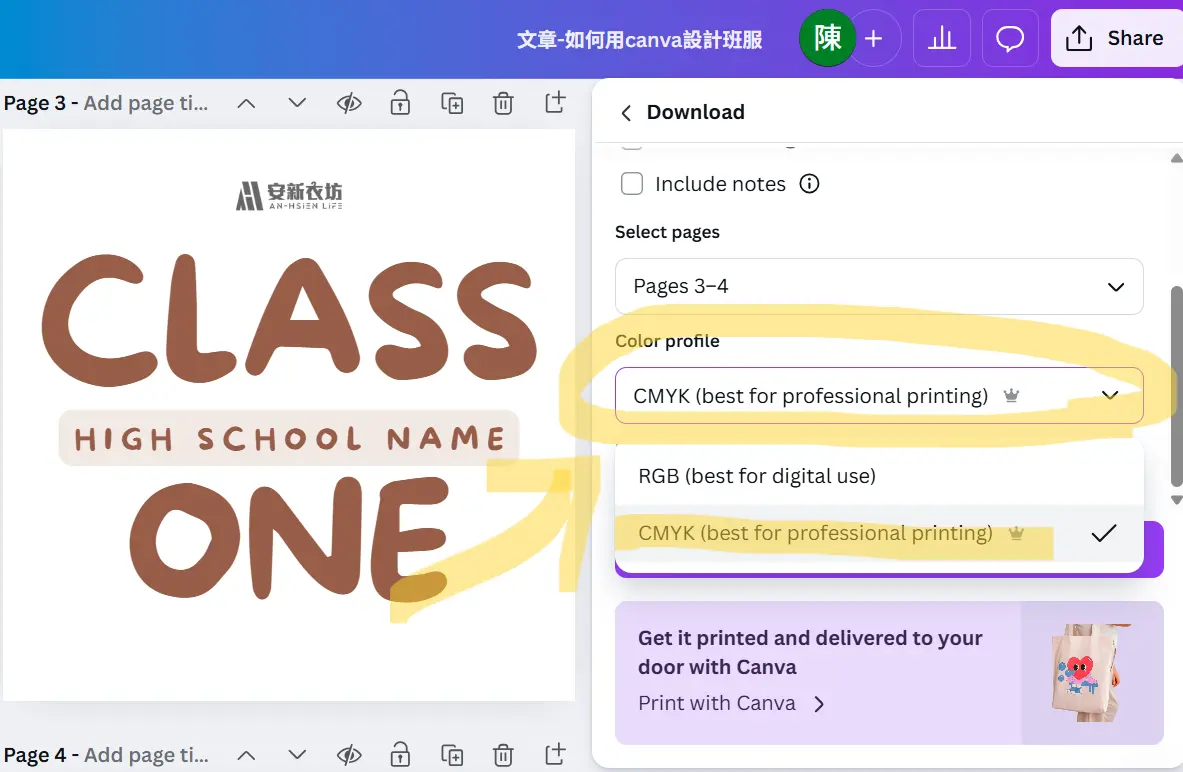Enable the Include notes checkbox
Viewport: 1183px width, 772px height.
pyautogui.click(x=632, y=184)
